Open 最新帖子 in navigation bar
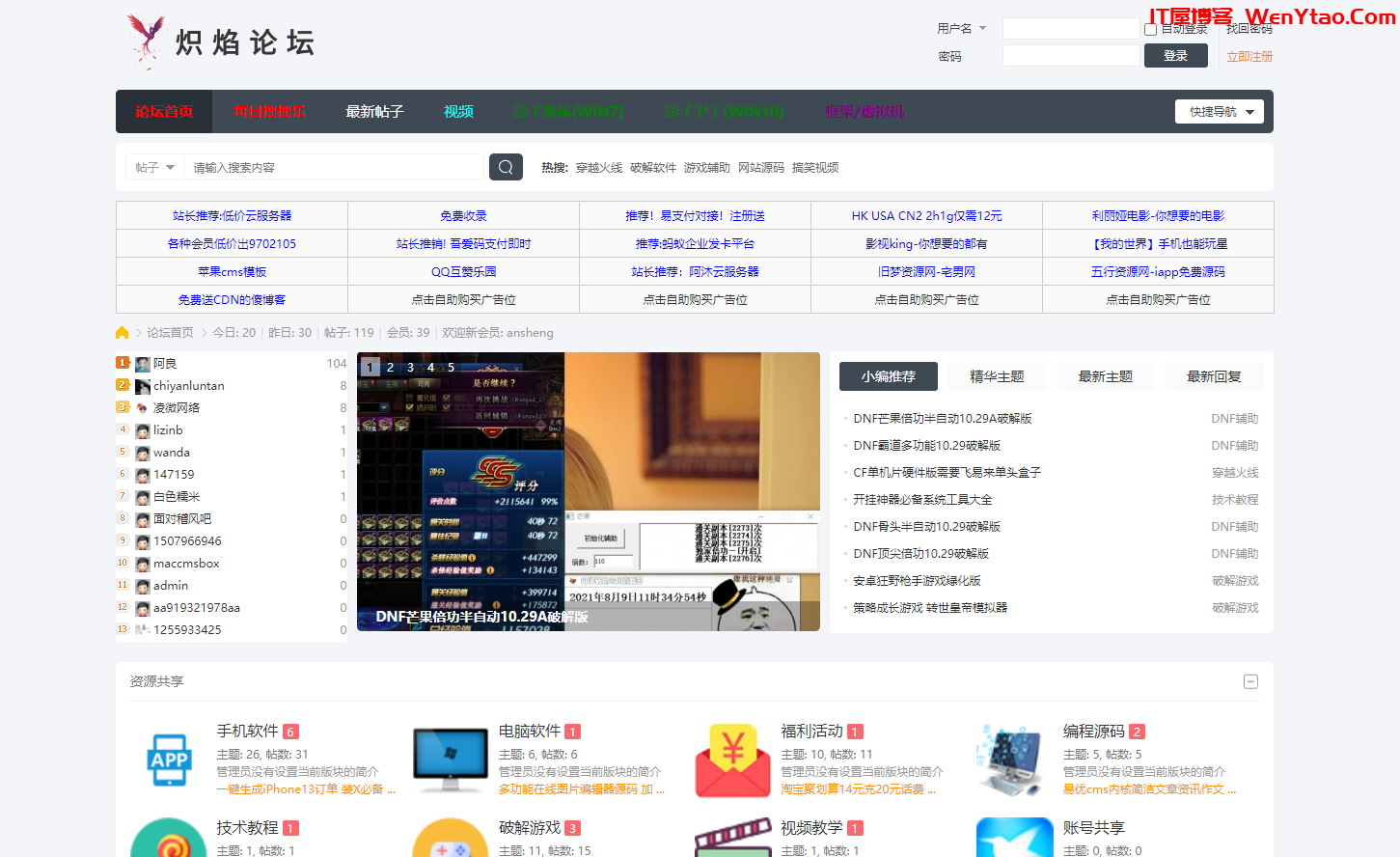The width and height of the screenshot is (1400, 857). [374, 112]
